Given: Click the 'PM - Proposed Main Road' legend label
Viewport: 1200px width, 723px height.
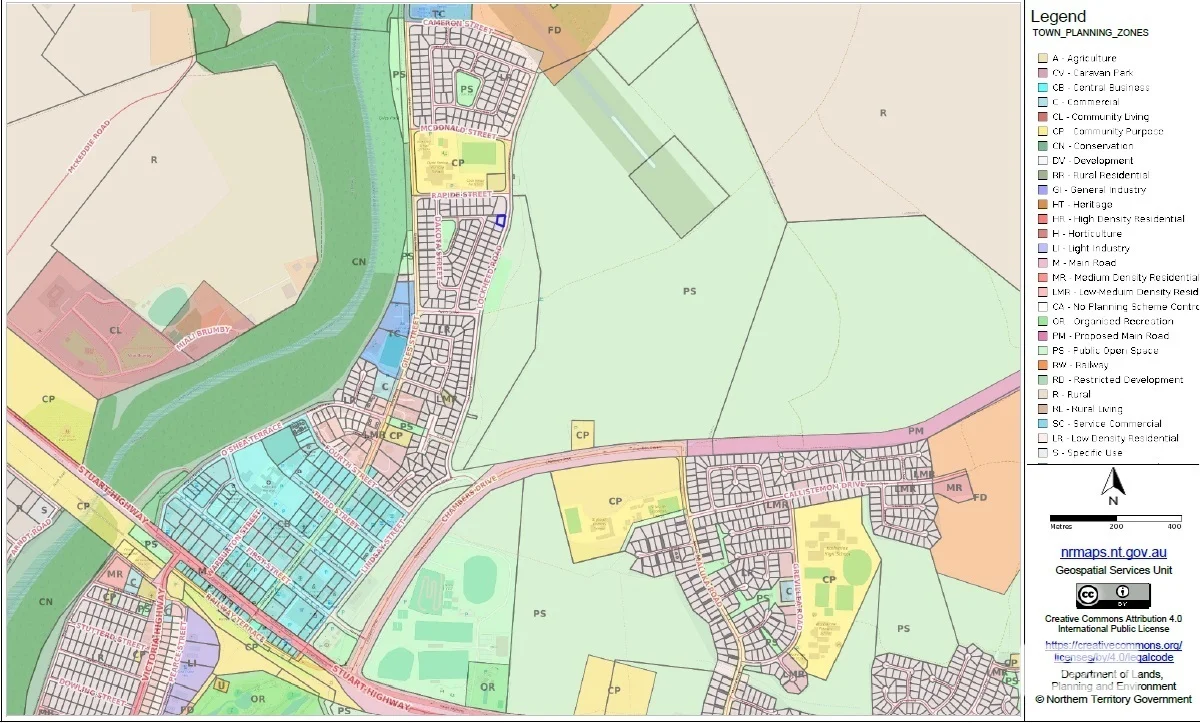Looking at the screenshot, I should (x=1110, y=336).
